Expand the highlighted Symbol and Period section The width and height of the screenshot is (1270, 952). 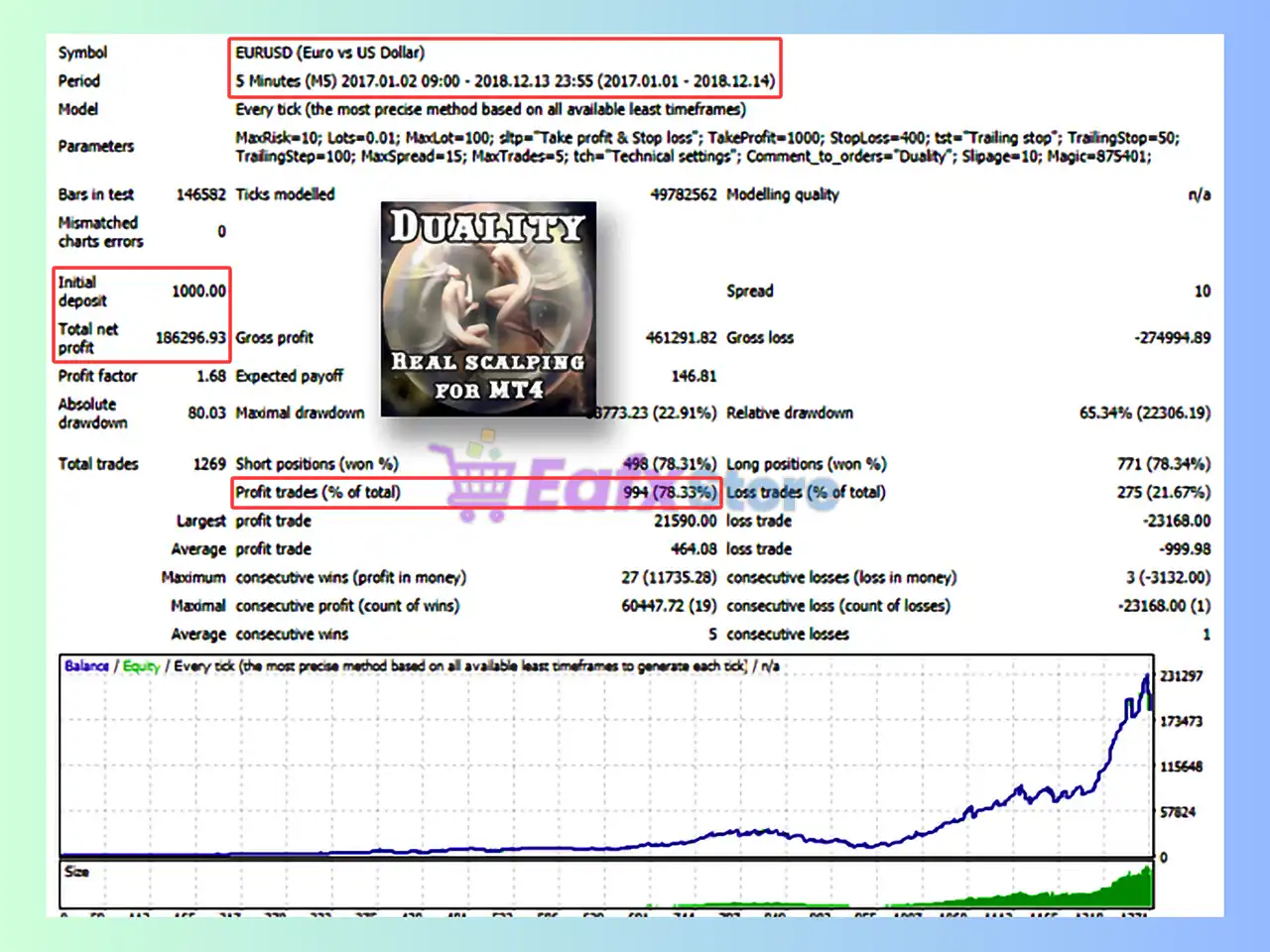pos(504,67)
